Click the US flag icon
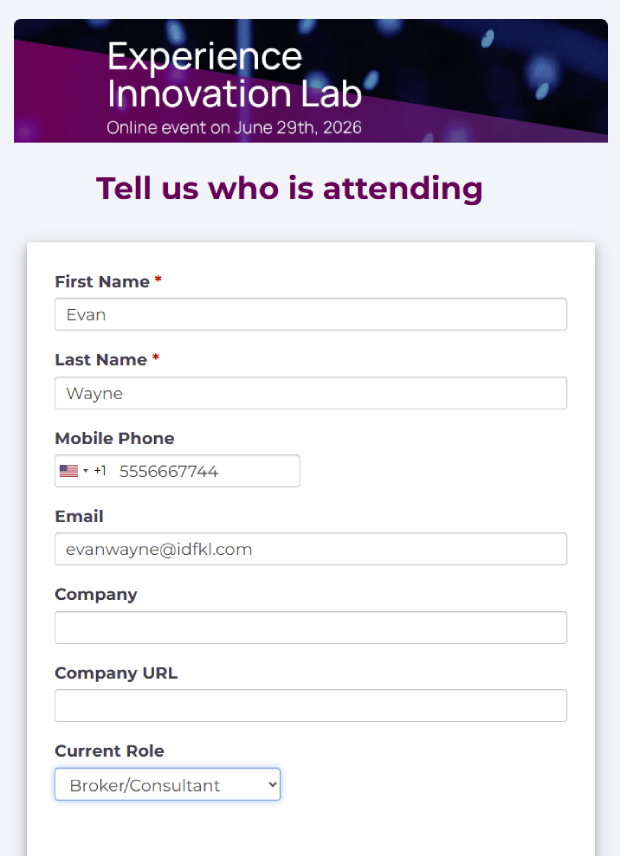Screen dimensions: 620x856 coord(68,471)
